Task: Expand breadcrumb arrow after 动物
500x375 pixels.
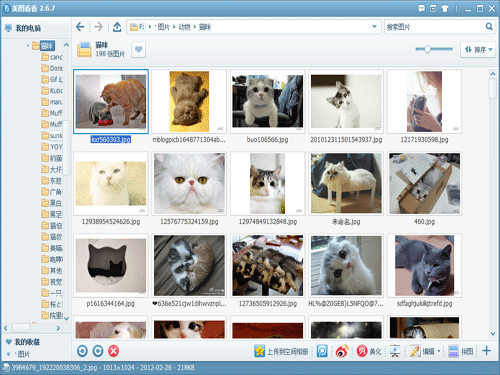Action: 194,27
